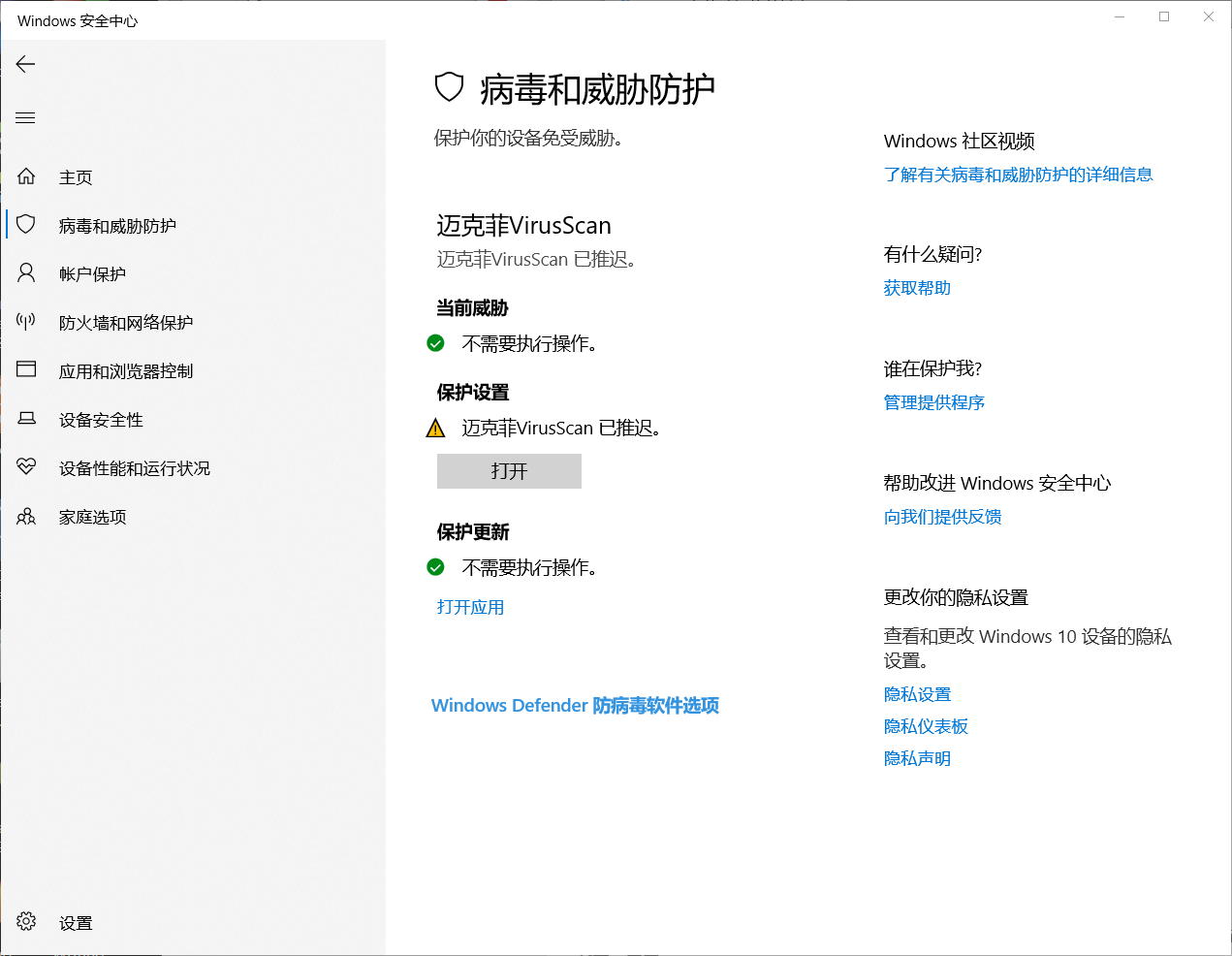Open 隐私仪表板
The width and height of the screenshot is (1232, 956).
point(926,725)
